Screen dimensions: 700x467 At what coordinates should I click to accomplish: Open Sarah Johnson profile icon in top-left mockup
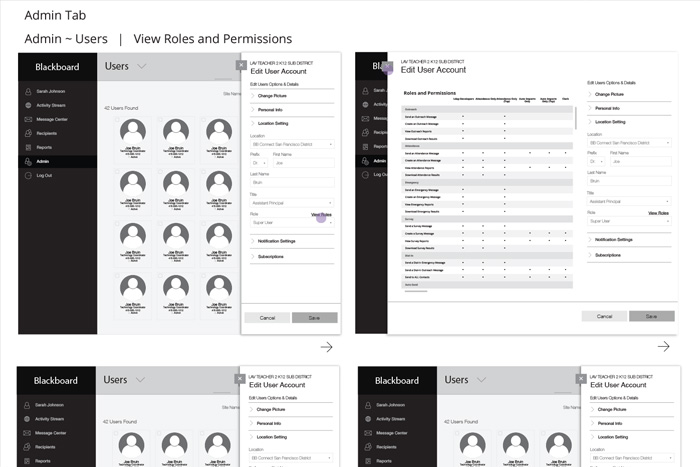coord(28,92)
